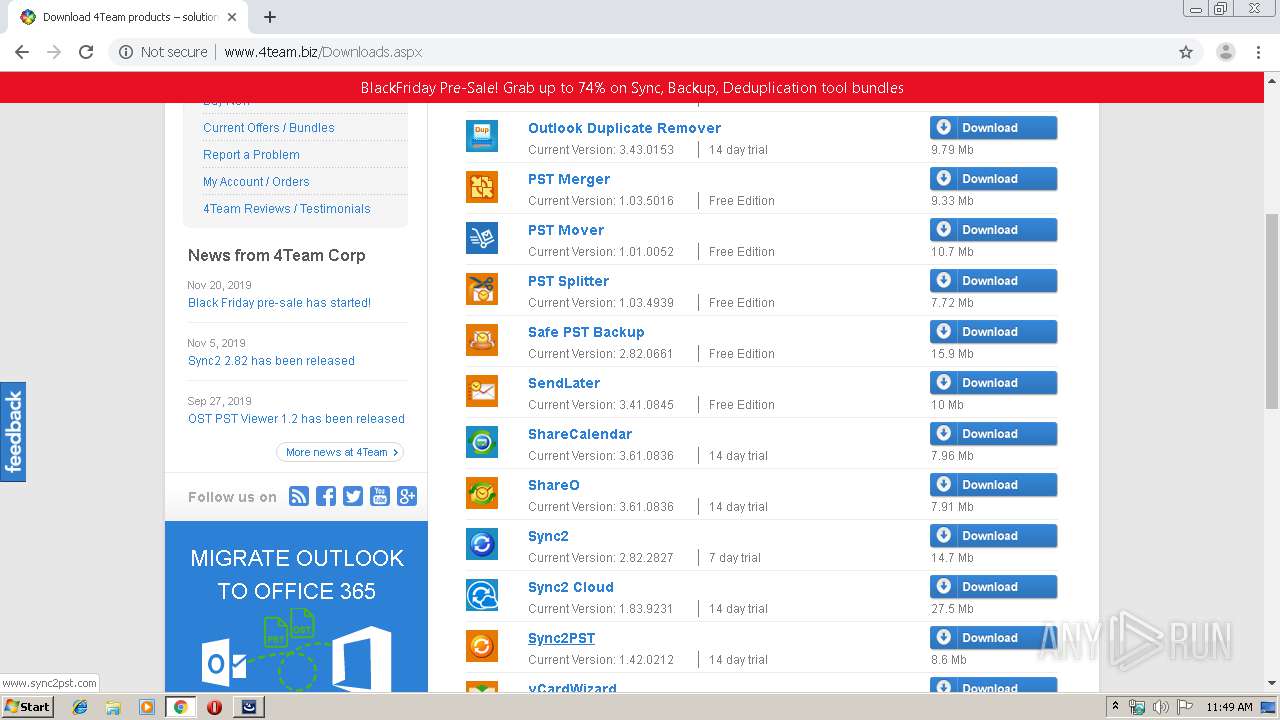Open Windows Explorer folder in taskbar
The image size is (1280, 720).
click(x=113, y=707)
